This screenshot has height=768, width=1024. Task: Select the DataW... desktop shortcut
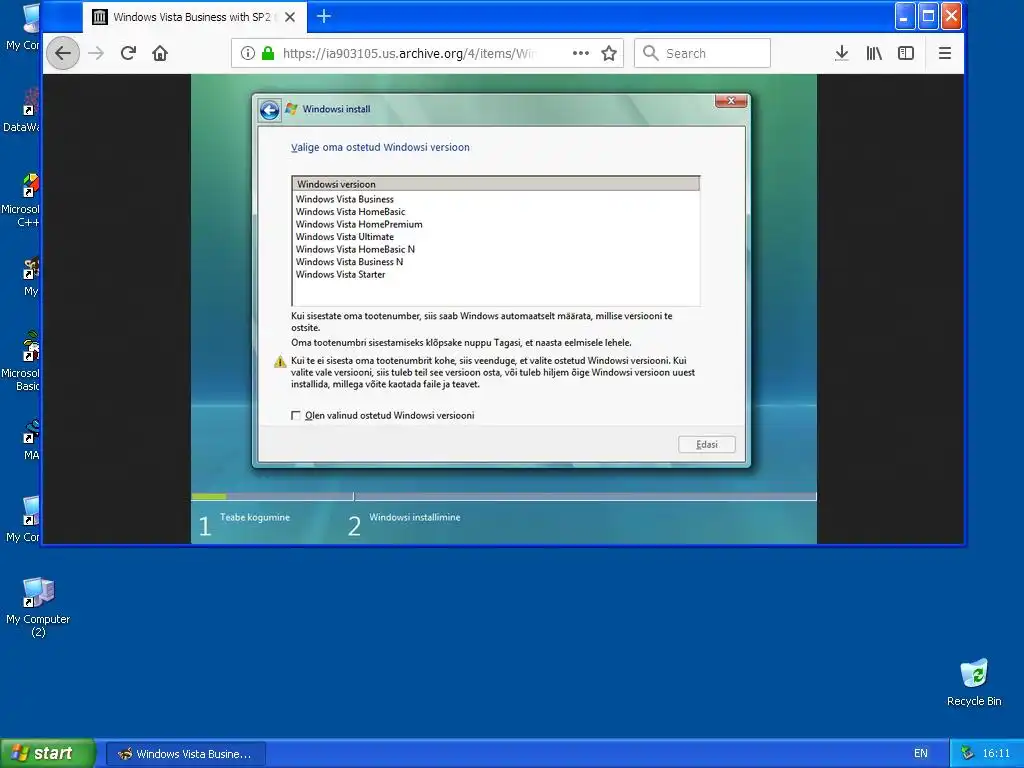click(x=21, y=111)
